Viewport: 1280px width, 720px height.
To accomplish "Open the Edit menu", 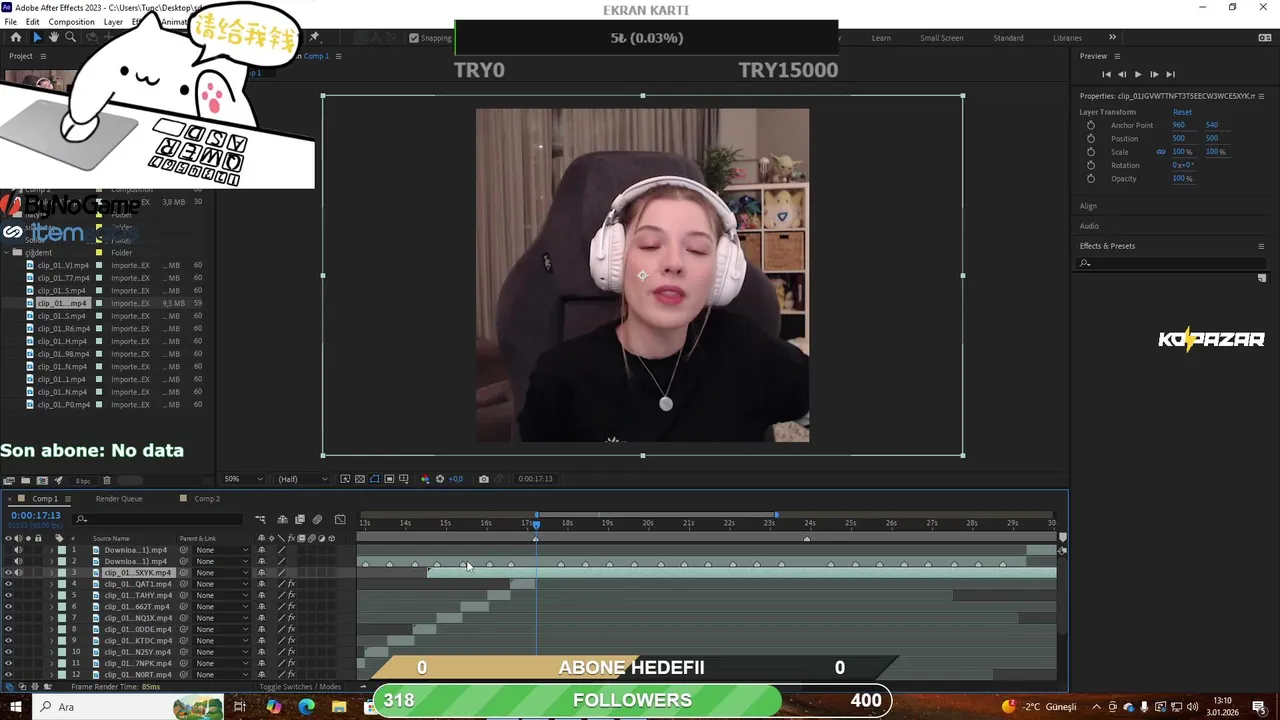I will (33, 22).
